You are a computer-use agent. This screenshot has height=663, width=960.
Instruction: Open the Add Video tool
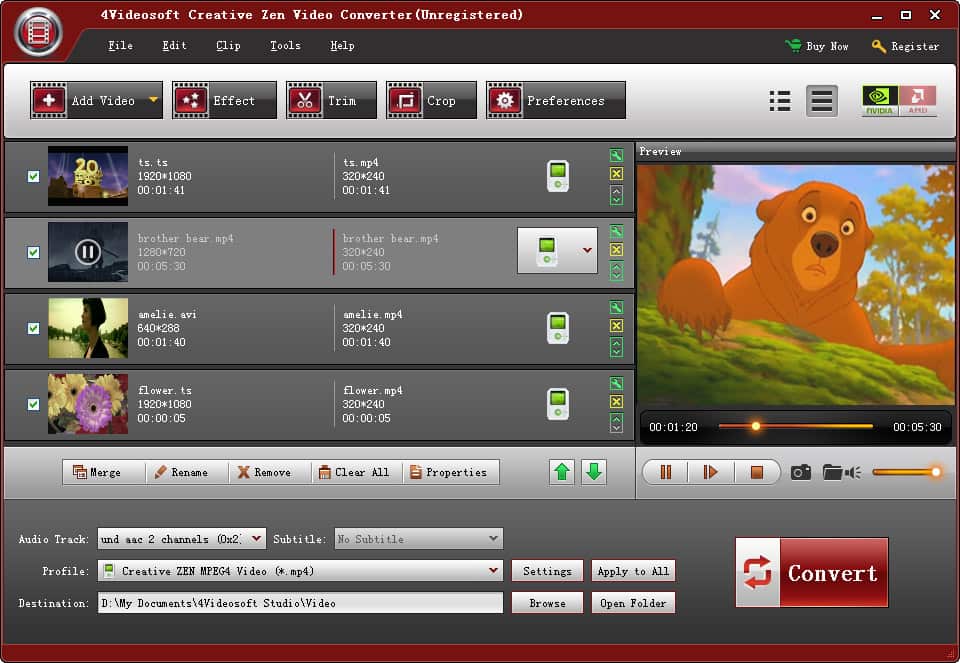click(95, 100)
